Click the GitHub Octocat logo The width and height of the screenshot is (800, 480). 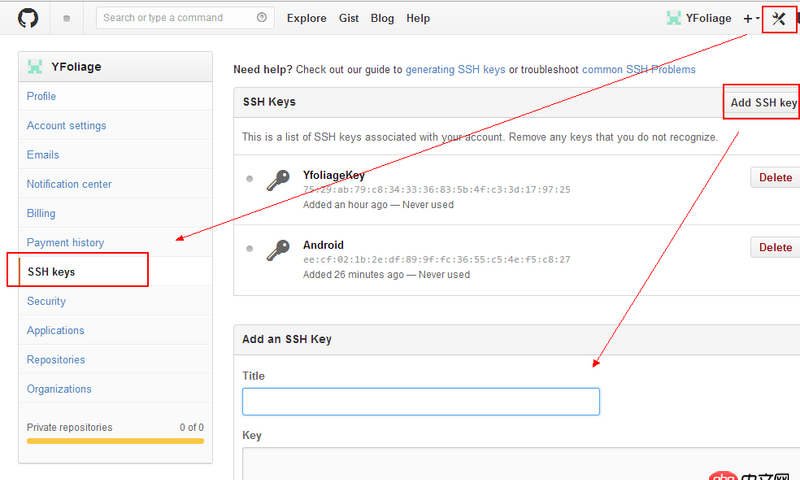click(x=27, y=18)
